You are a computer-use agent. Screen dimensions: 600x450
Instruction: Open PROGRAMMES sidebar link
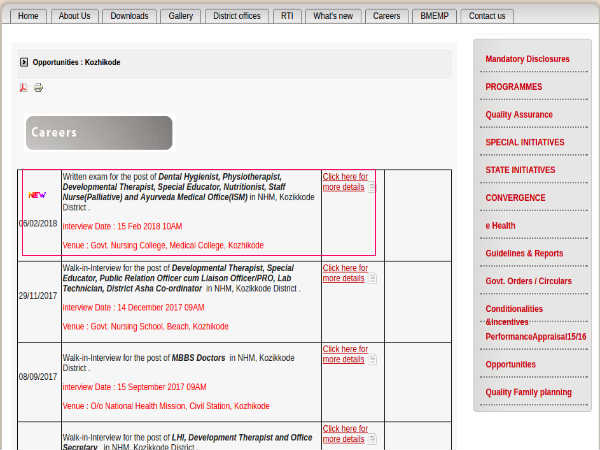(x=514, y=87)
